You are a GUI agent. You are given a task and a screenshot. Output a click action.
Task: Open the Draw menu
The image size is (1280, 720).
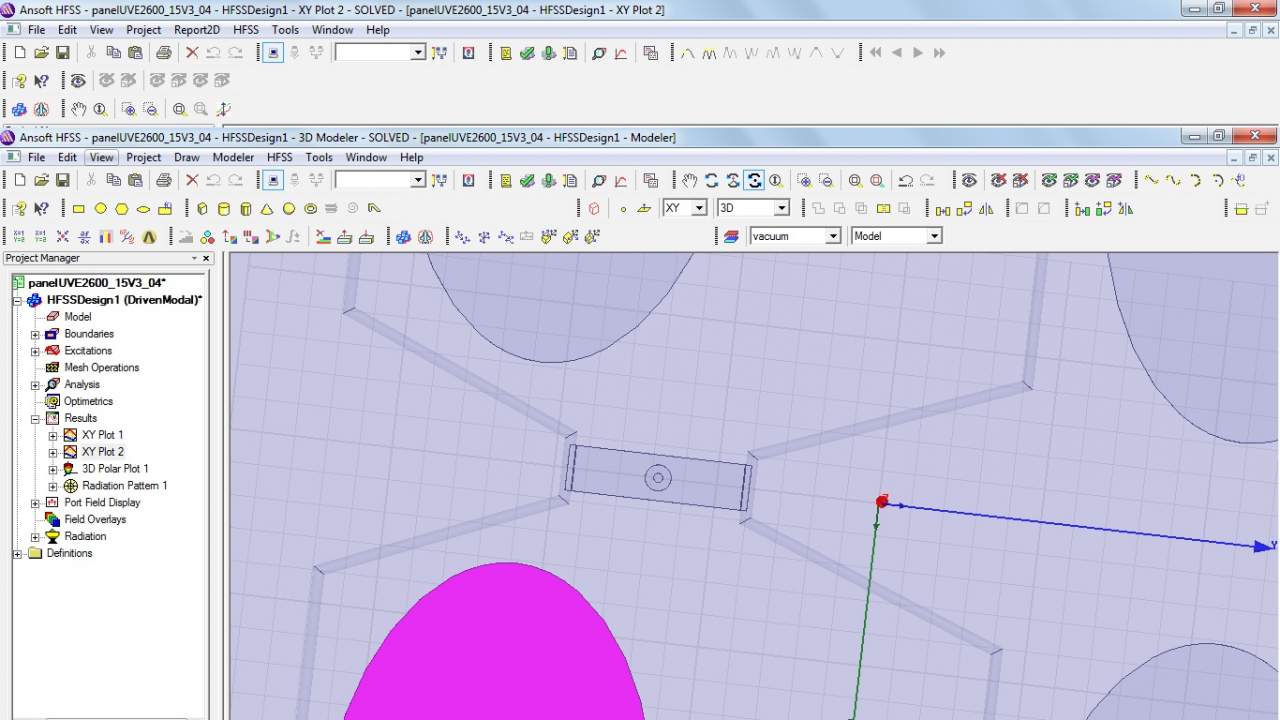tap(187, 157)
